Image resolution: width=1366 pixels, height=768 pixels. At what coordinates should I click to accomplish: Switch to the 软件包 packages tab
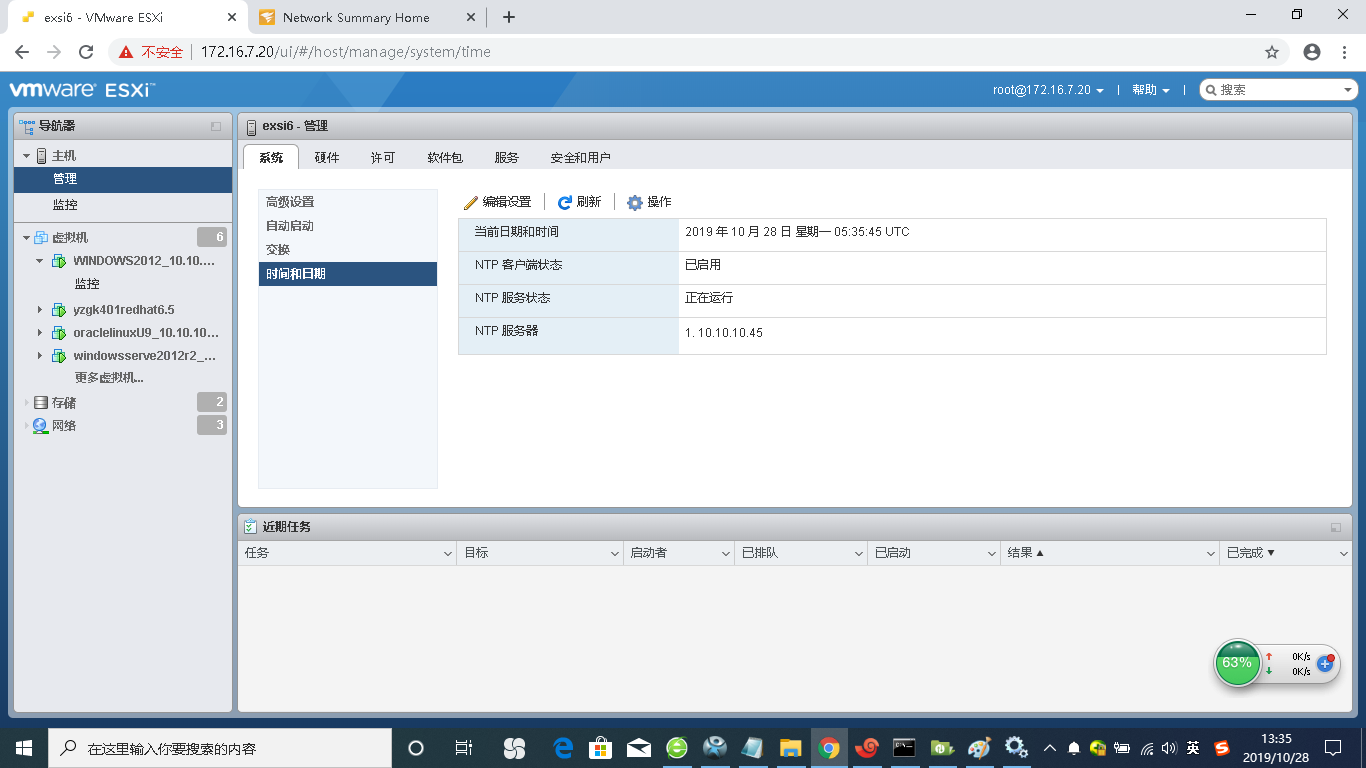click(445, 157)
